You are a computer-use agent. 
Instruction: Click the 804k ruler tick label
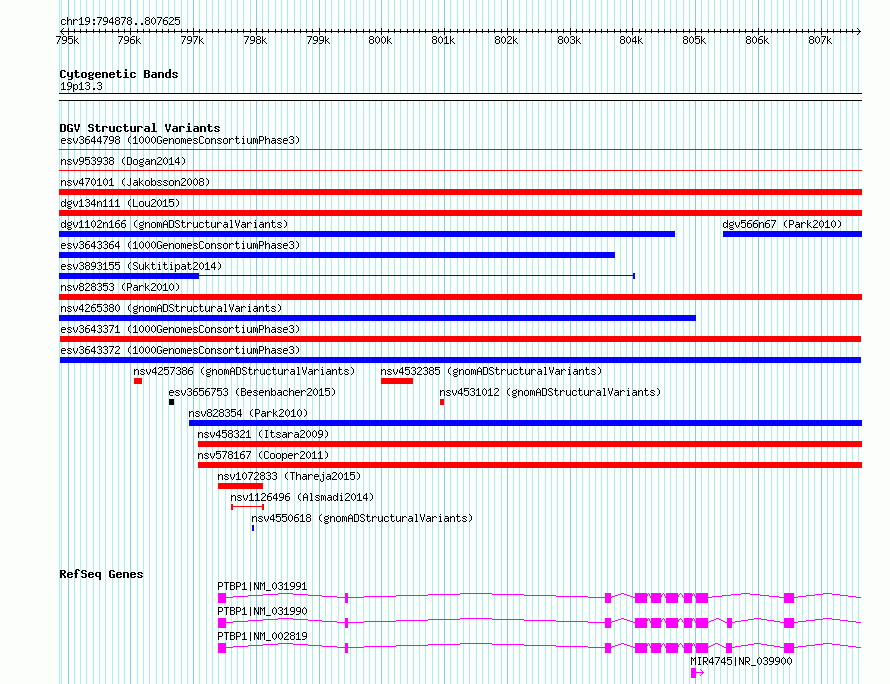631,40
